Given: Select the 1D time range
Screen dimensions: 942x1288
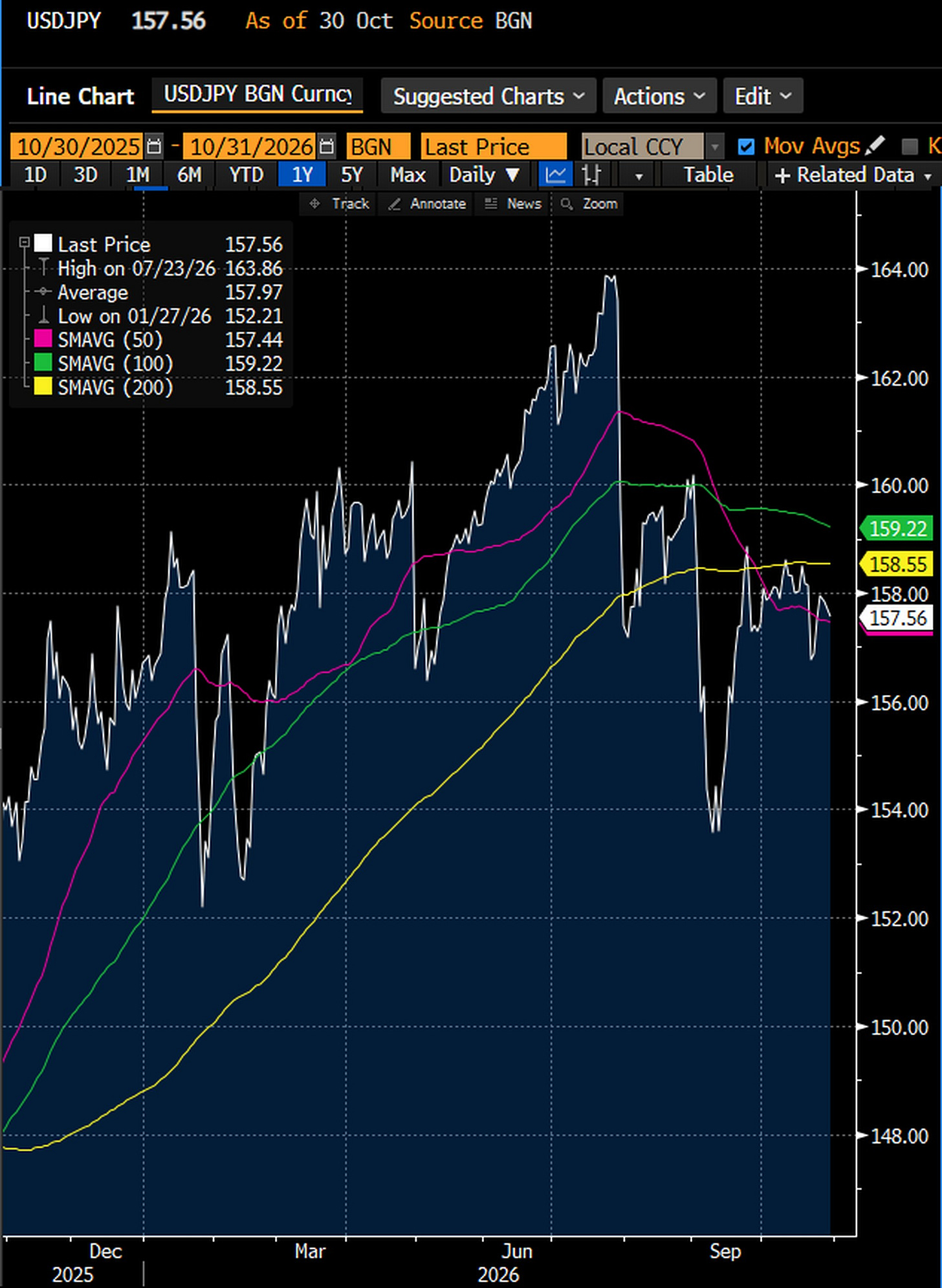Looking at the screenshot, I should (x=35, y=175).
